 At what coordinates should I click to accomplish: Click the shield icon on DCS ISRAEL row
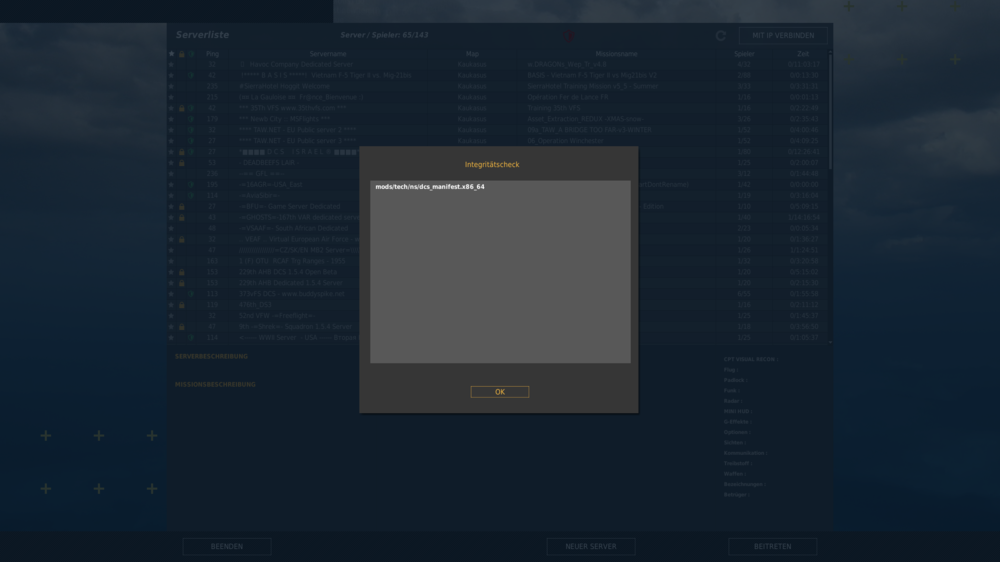pos(191,152)
